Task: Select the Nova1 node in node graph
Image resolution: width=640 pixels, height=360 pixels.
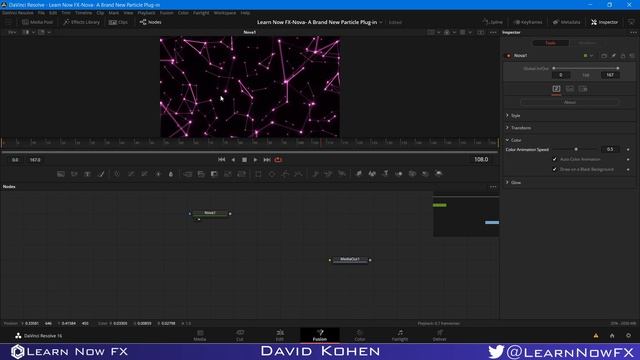Action: click(x=210, y=213)
